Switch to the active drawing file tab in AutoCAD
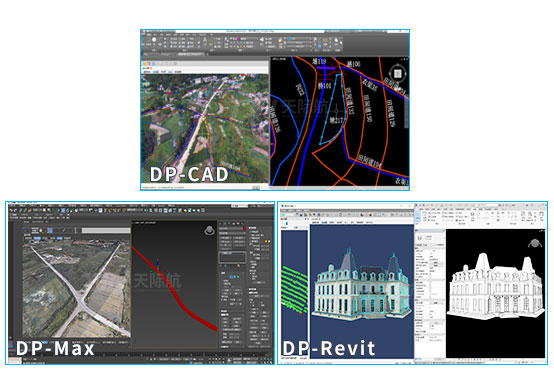554x382 pixels. click(191, 54)
